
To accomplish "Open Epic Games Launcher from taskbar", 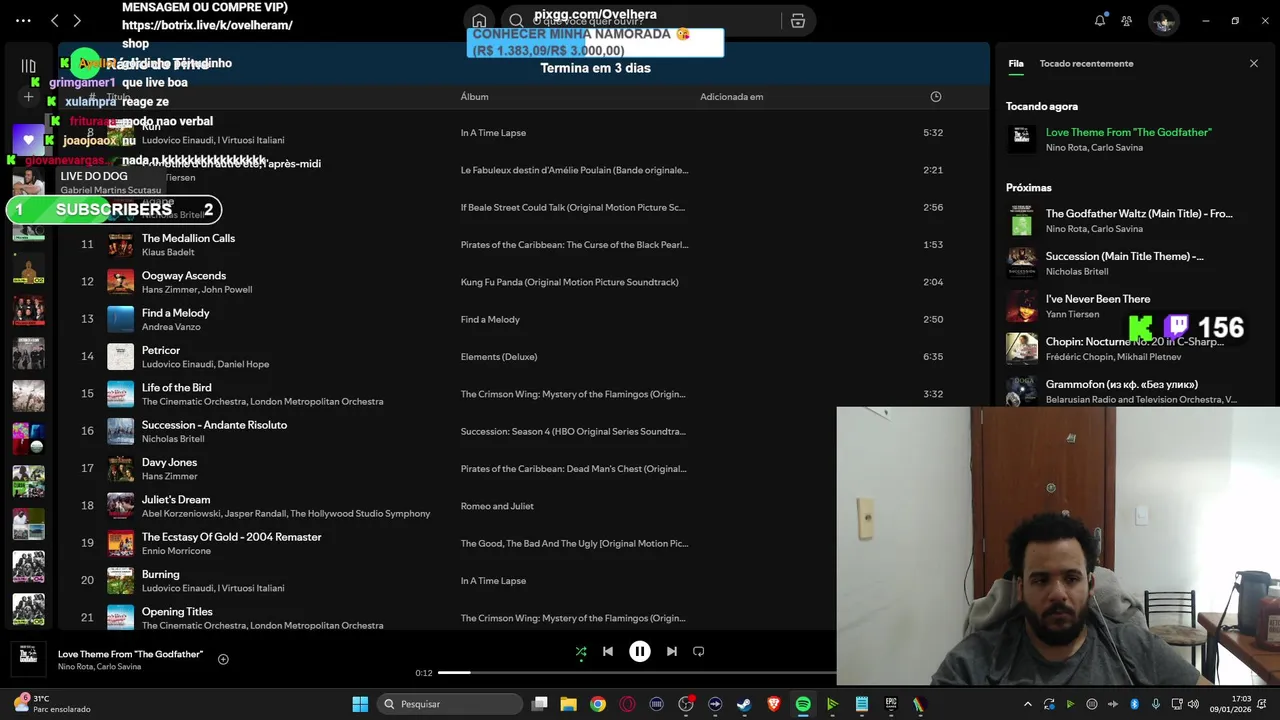I will pos(891,704).
